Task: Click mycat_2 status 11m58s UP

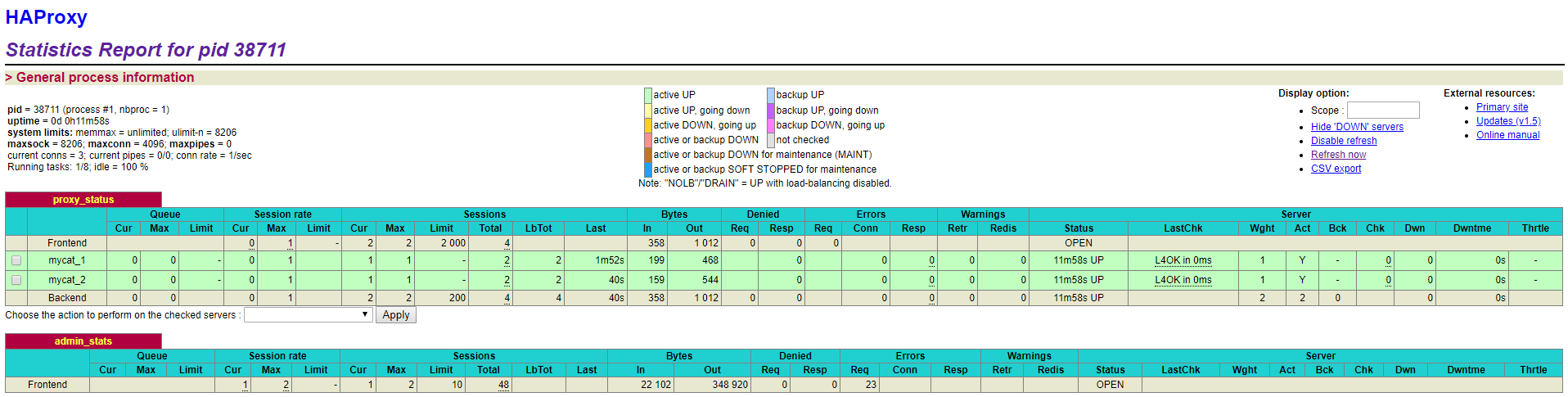Action: (1079, 280)
